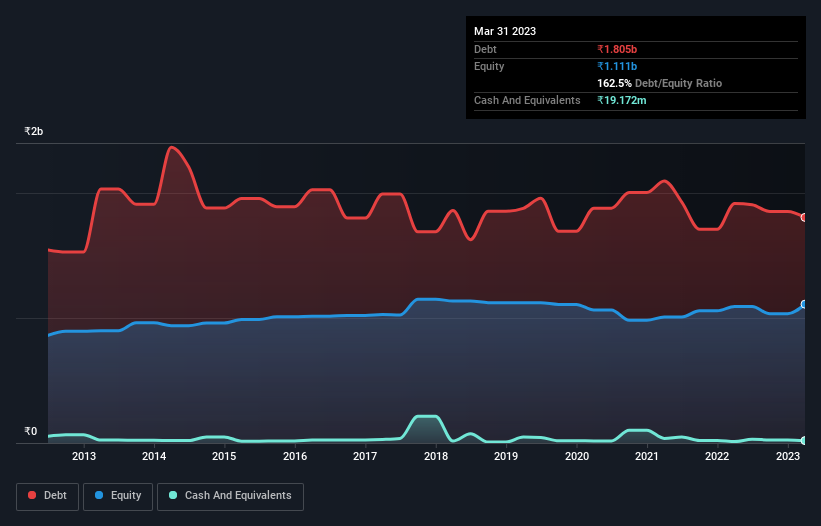Click the Equity row label in tooltip
The image size is (821, 526).
(x=489, y=66)
